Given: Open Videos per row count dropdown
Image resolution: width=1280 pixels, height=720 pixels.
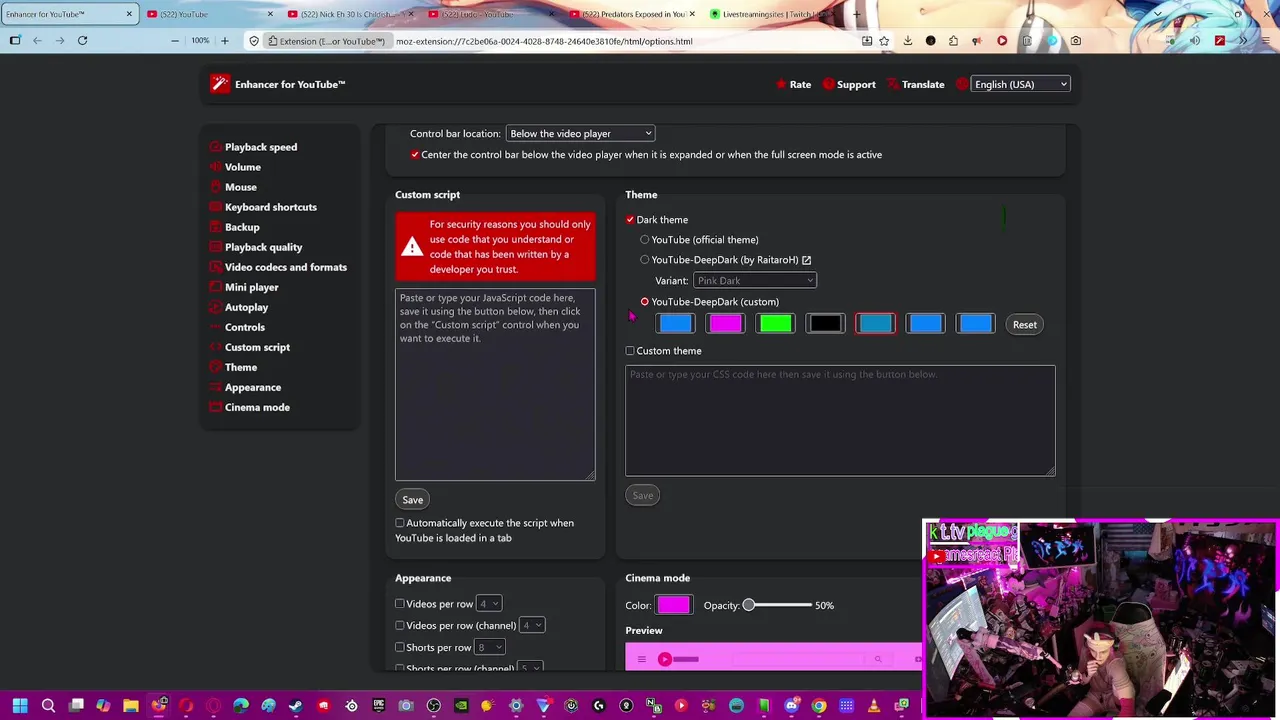Looking at the screenshot, I should tap(489, 604).
